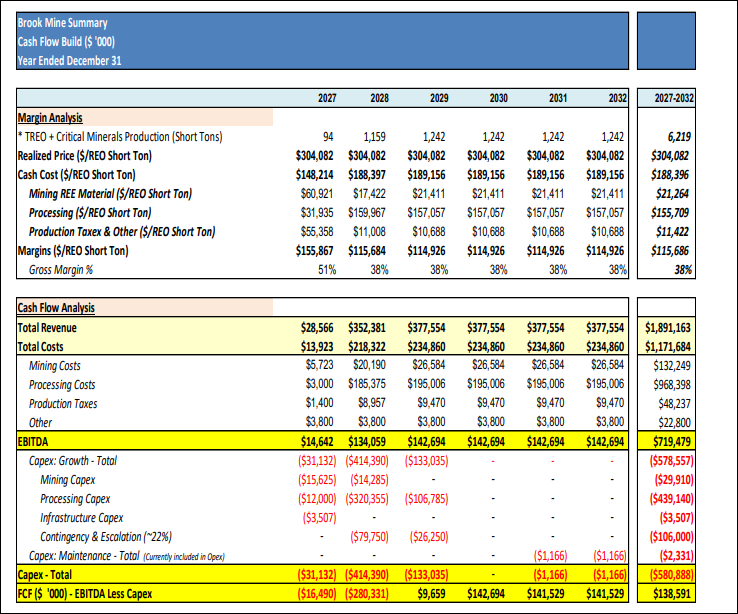Select production value 1,159 for 2028
This screenshot has width=738, height=614.
pos(375,137)
